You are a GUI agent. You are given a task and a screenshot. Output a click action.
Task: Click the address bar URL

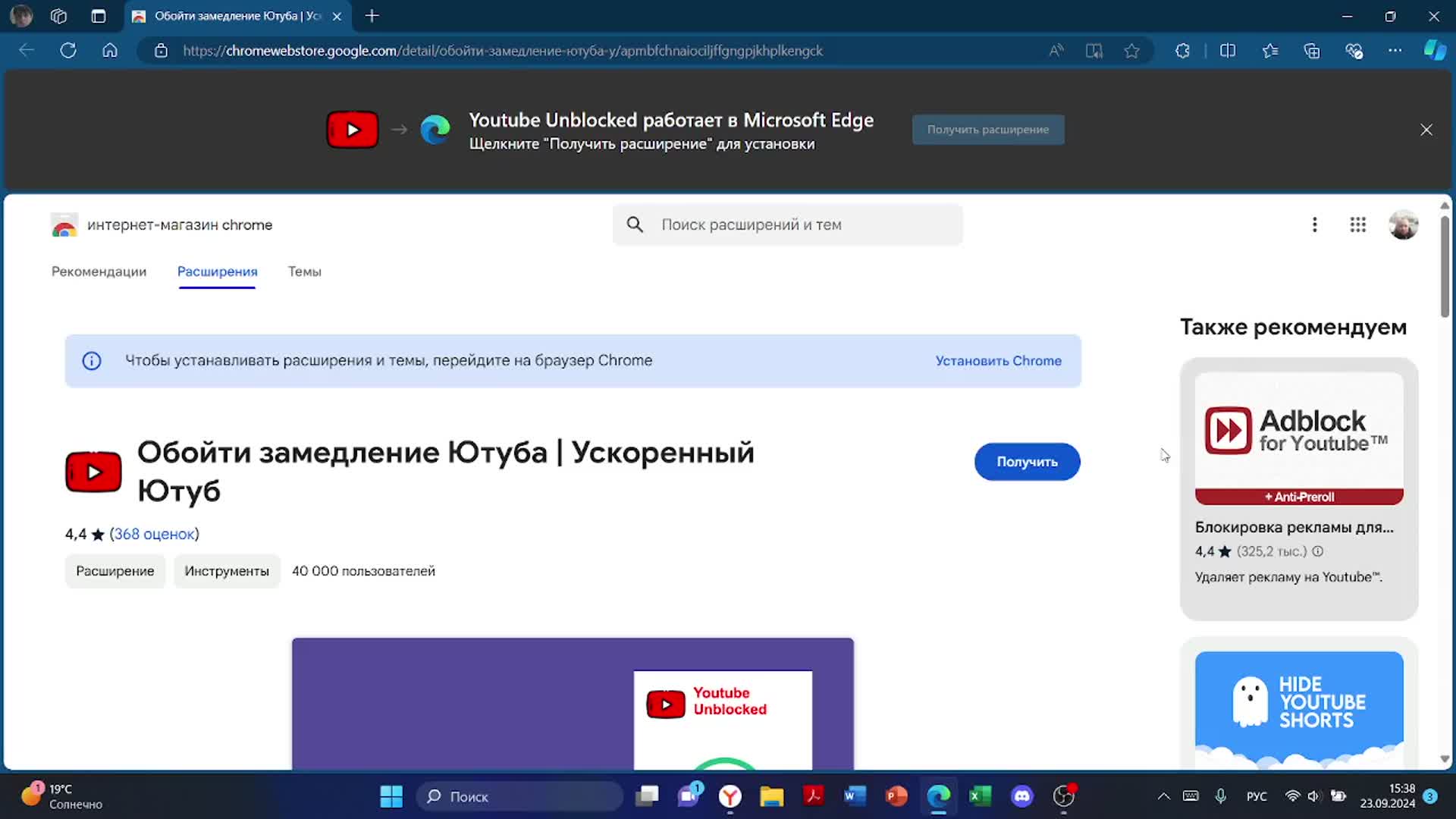tap(502, 51)
